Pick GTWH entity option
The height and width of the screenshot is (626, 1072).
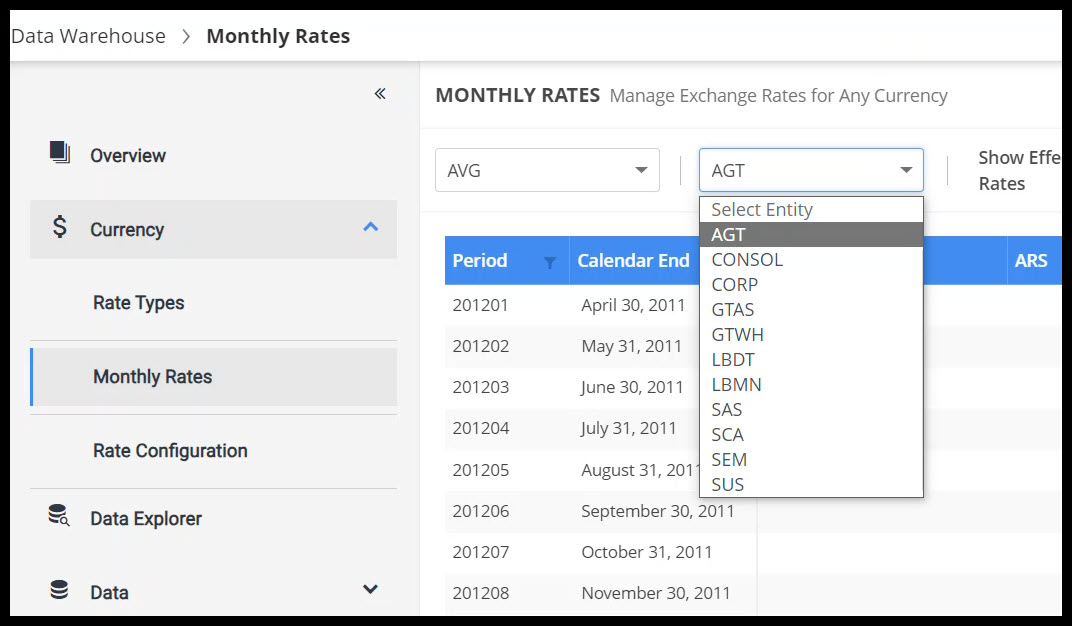tap(737, 335)
